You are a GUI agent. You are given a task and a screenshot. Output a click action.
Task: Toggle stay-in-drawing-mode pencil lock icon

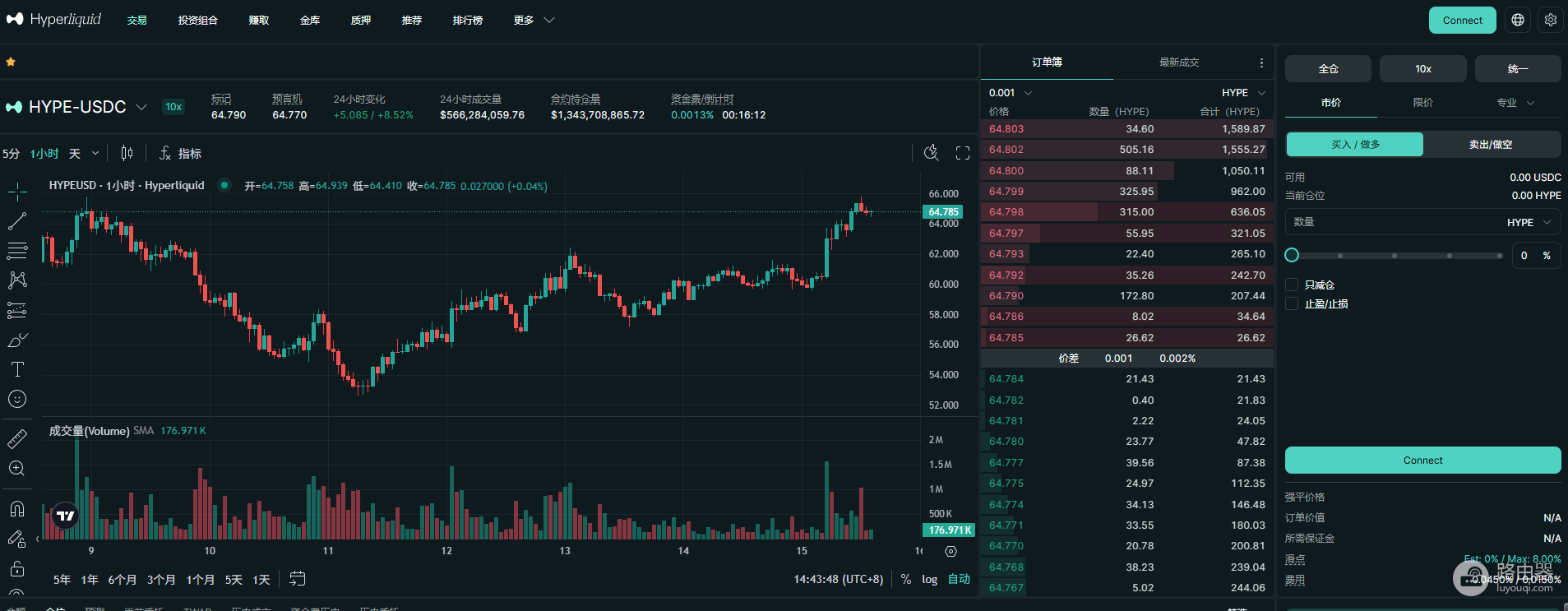click(x=17, y=539)
